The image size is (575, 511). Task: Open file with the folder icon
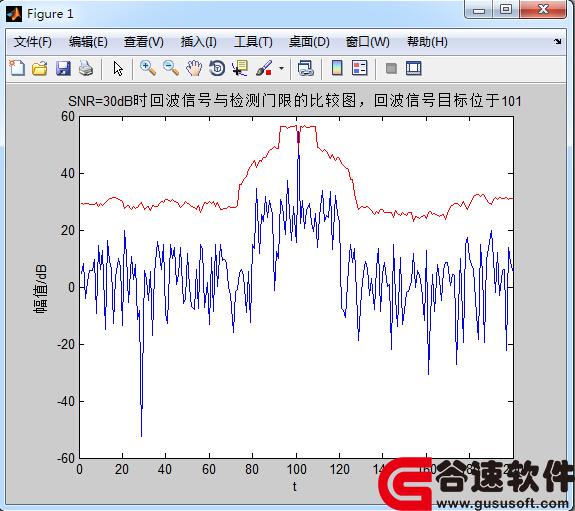[40, 68]
